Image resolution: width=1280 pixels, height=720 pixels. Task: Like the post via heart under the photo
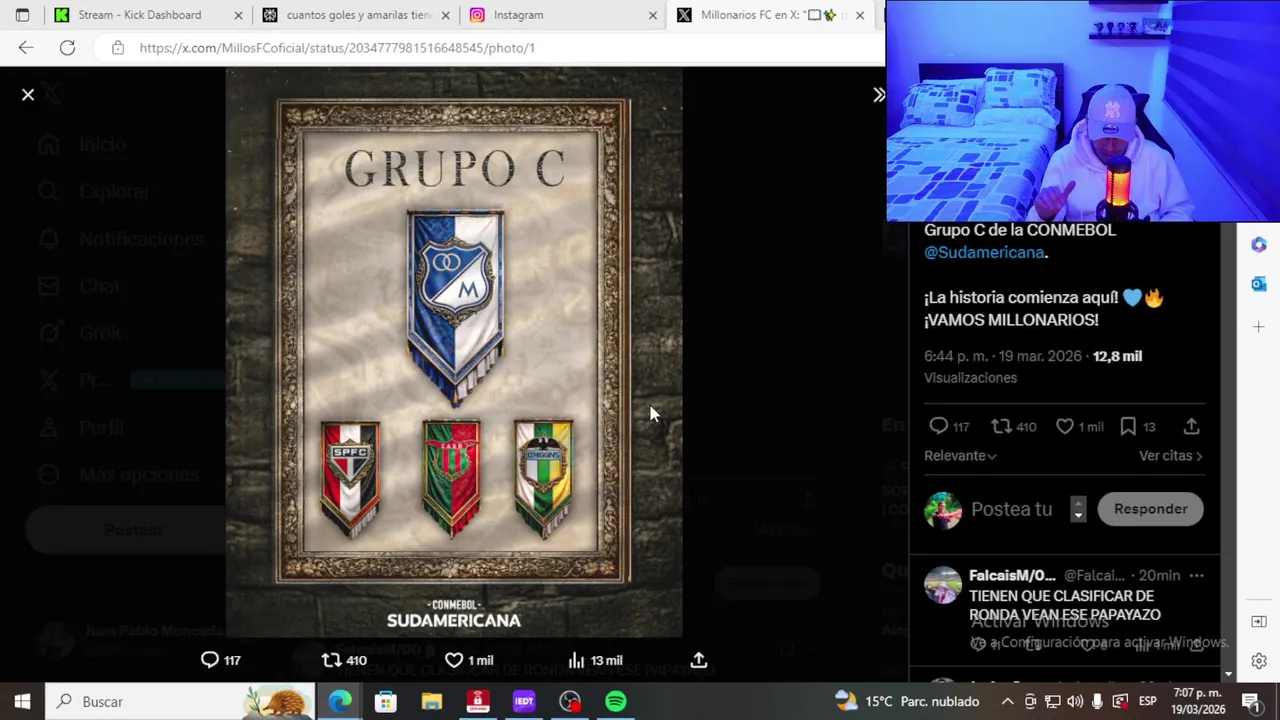tap(468, 660)
